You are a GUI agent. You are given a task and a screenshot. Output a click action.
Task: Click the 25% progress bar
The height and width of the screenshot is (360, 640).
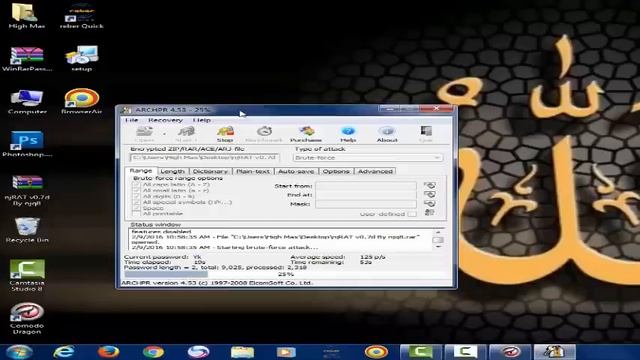coord(285,274)
